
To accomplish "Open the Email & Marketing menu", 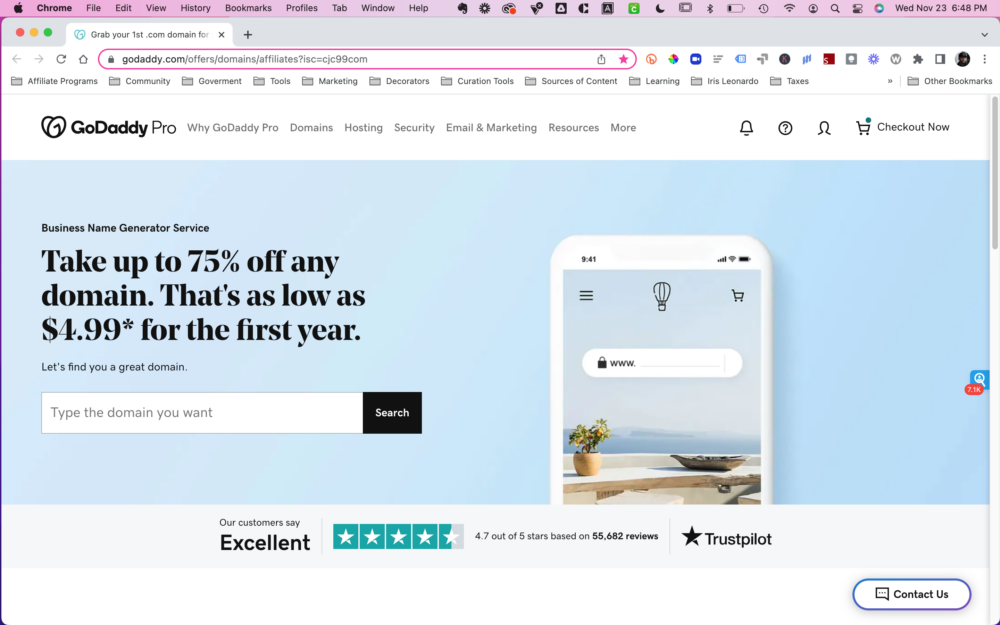I will point(491,128).
